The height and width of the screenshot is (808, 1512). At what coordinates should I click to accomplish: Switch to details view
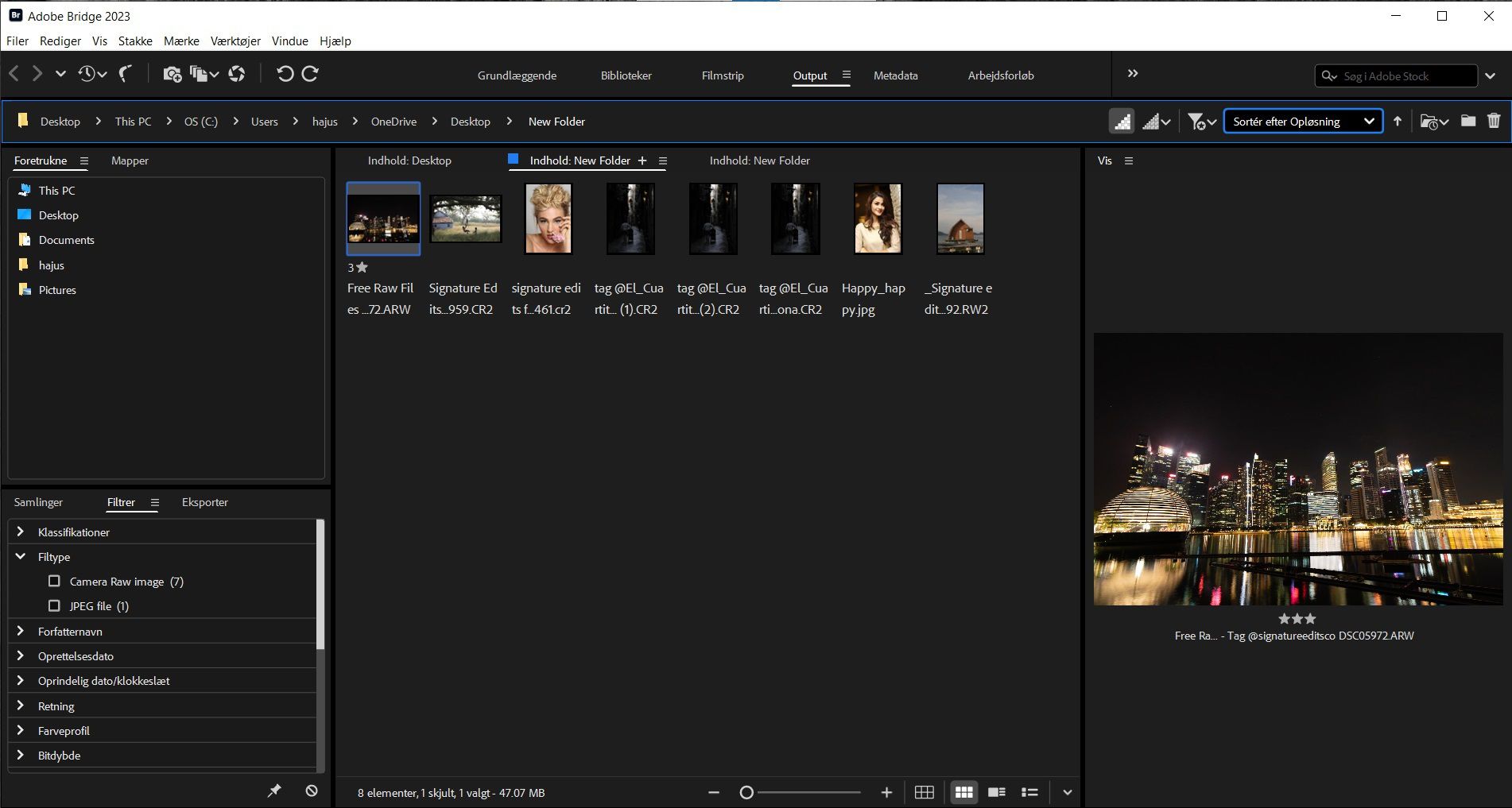996,792
